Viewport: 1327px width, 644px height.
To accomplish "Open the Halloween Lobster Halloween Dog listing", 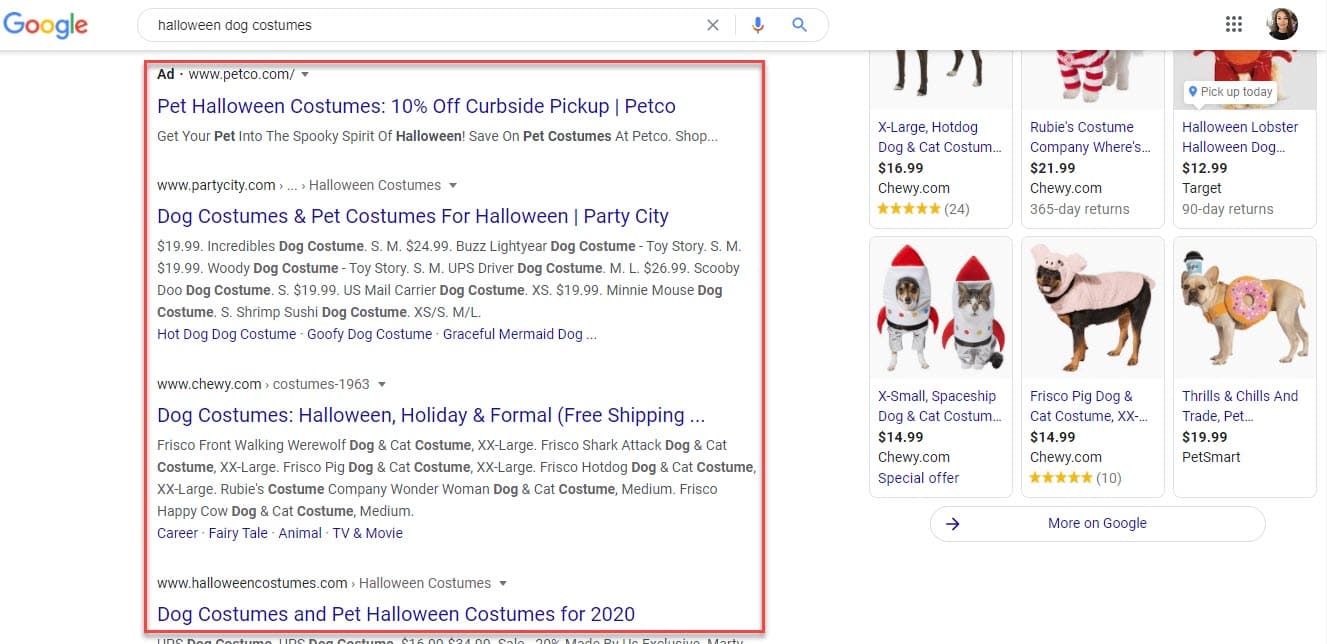I will (1240, 137).
